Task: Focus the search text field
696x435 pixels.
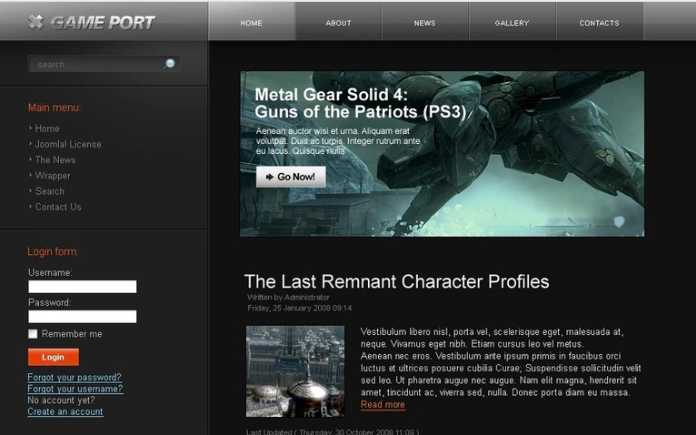Action: pyautogui.click(x=96, y=64)
